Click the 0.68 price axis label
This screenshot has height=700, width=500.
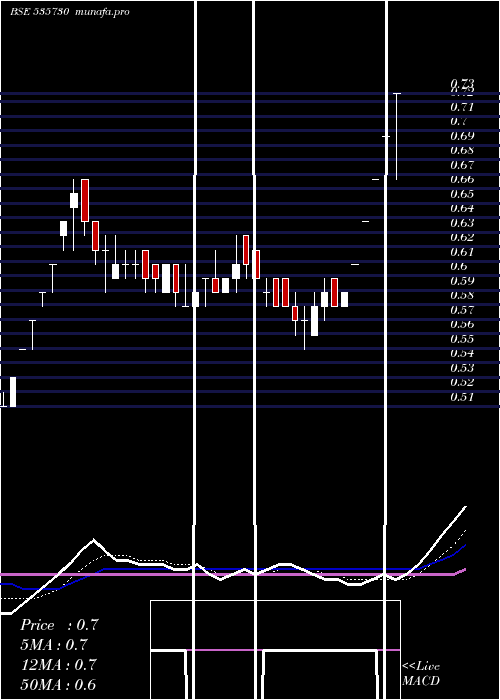462,150
